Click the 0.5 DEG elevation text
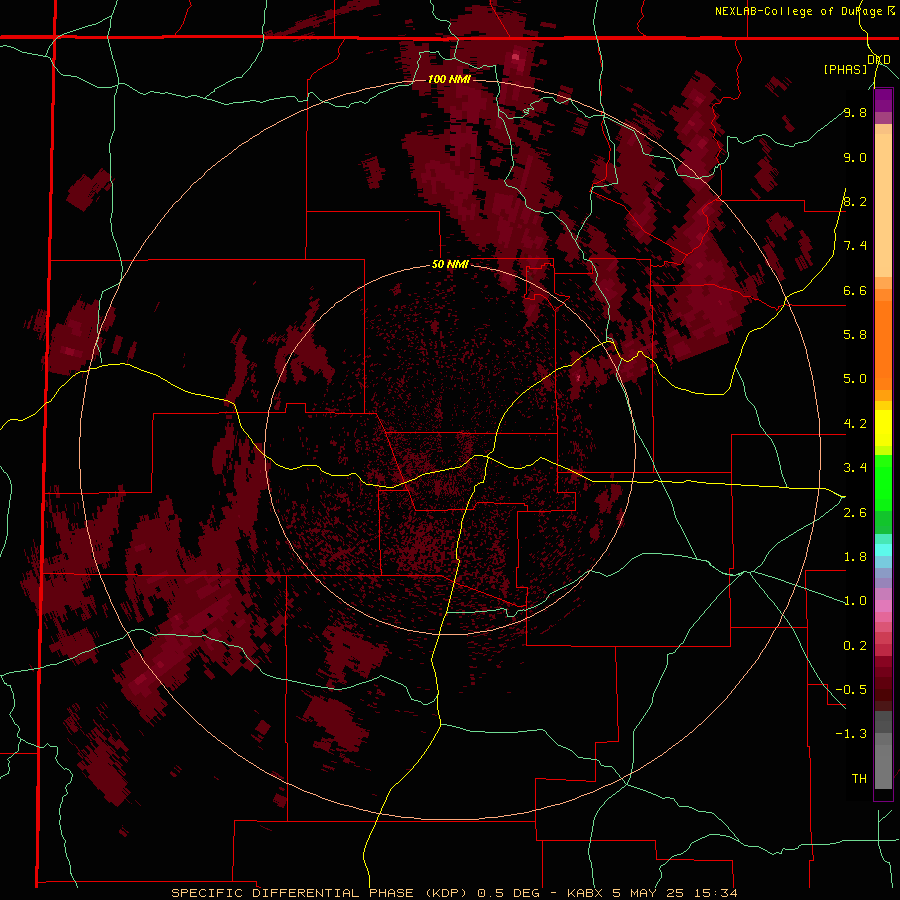Image resolution: width=900 pixels, height=900 pixels. (509, 893)
